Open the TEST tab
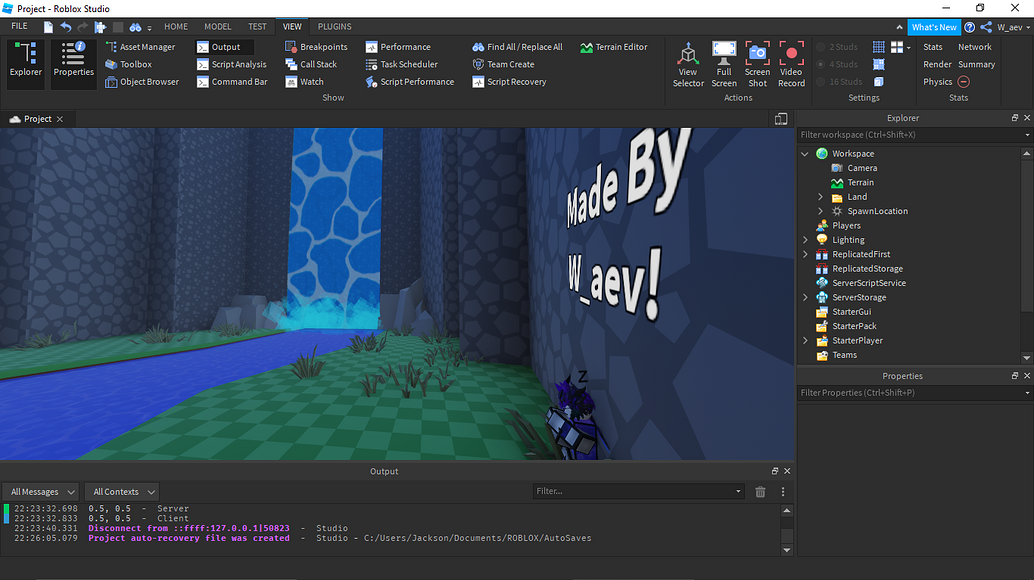Image resolution: width=1034 pixels, height=580 pixels. 257,26
